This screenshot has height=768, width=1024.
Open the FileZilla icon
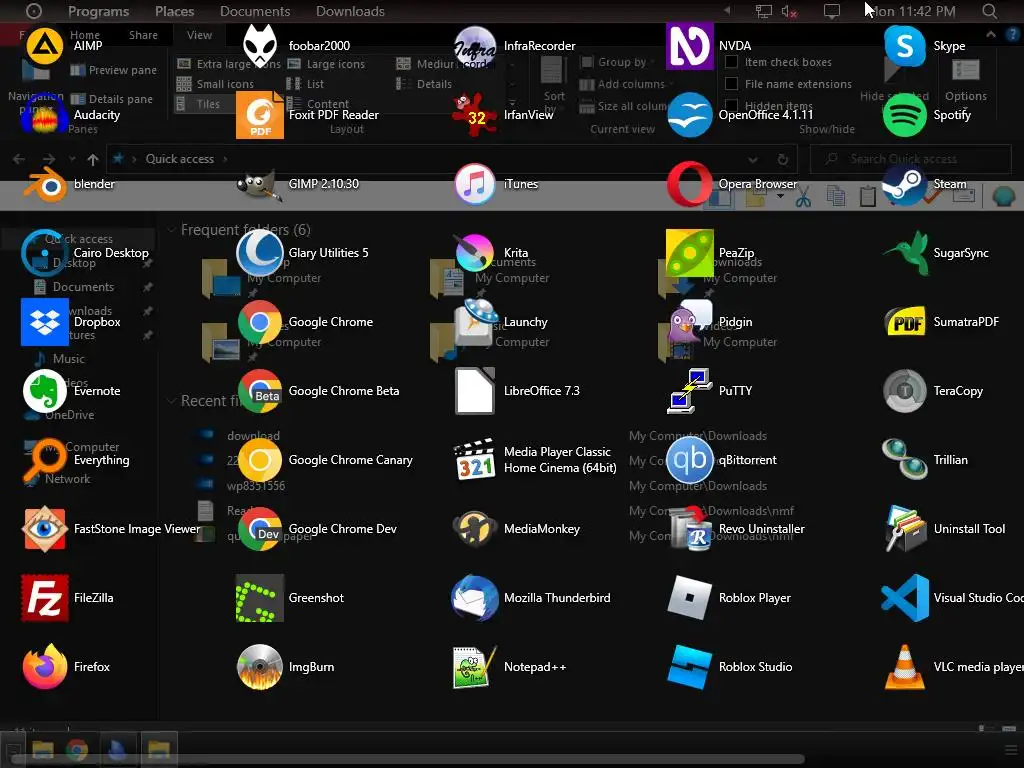44,598
